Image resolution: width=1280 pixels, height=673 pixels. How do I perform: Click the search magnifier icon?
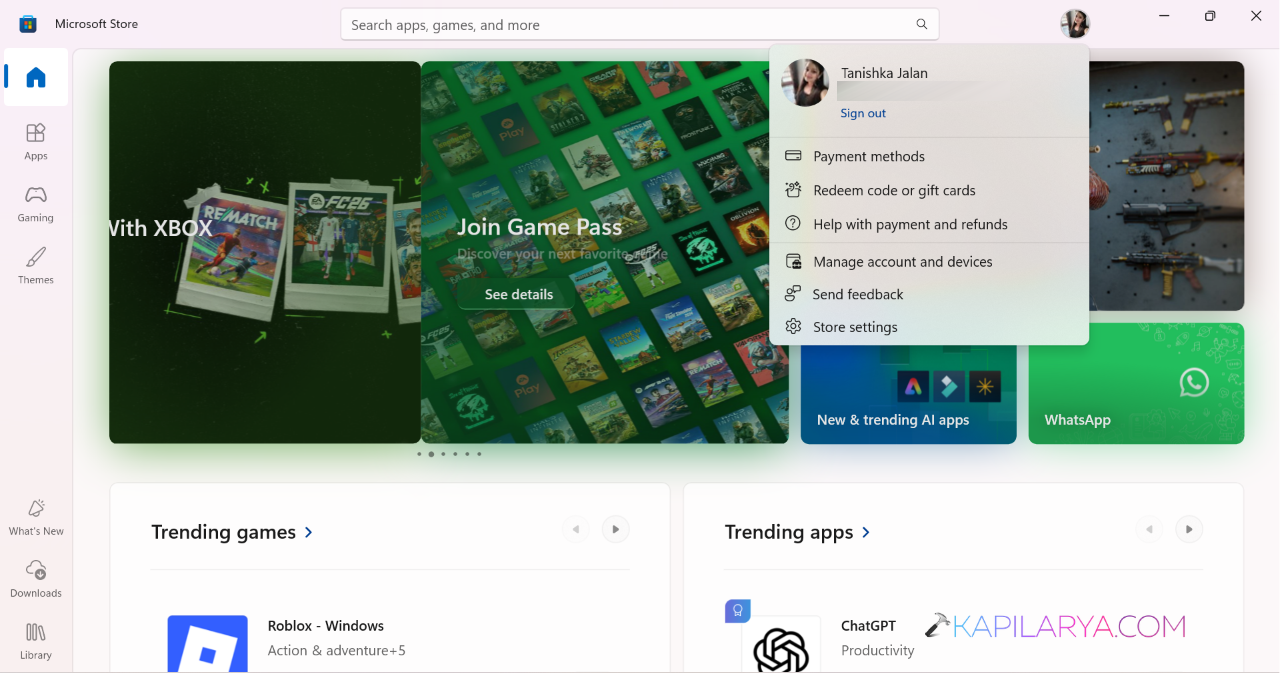(x=921, y=24)
